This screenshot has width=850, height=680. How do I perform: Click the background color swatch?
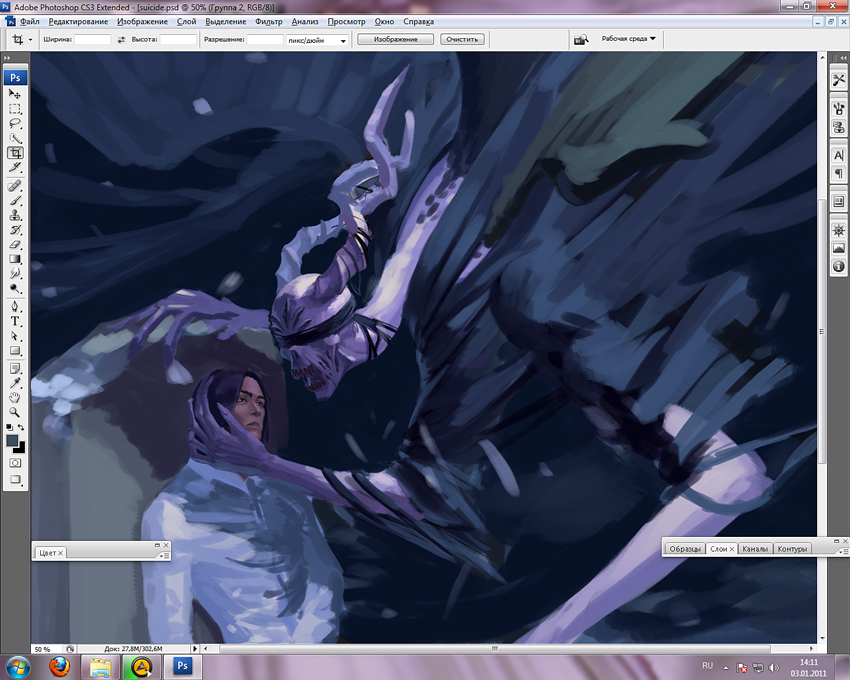(21, 448)
